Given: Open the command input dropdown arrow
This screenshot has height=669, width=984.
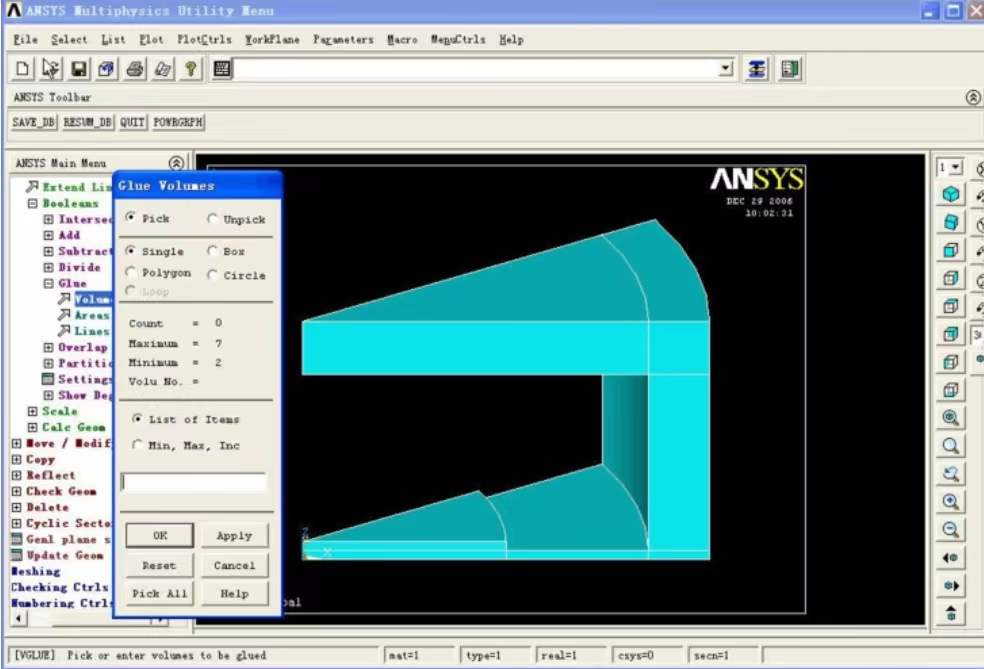Looking at the screenshot, I should (726, 69).
